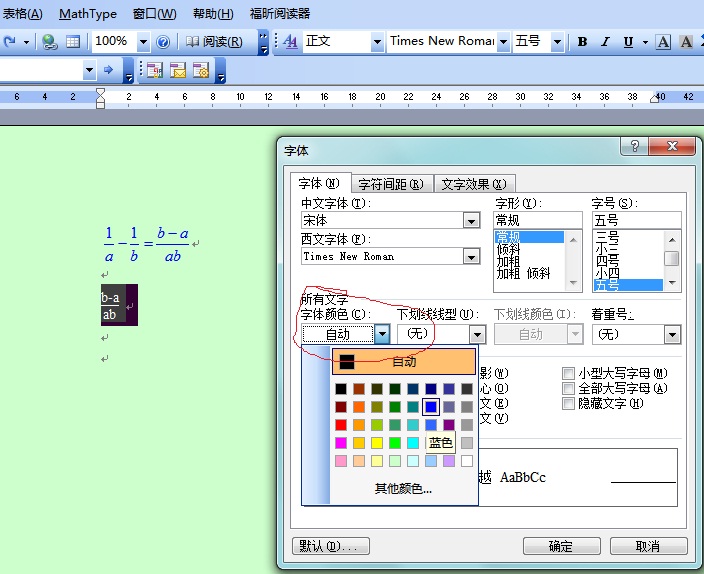The width and height of the screenshot is (704, 574).
Task: Click the Styles and Formatting icon
Action: (290, 42)
